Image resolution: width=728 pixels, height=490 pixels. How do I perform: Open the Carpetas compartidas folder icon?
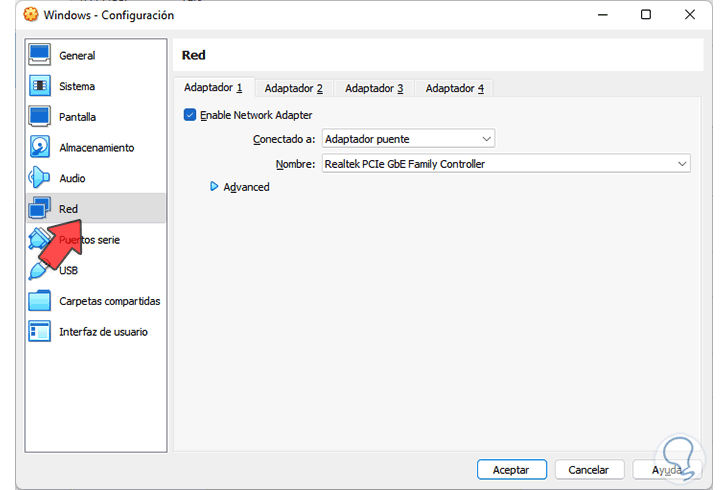(40, 301)
